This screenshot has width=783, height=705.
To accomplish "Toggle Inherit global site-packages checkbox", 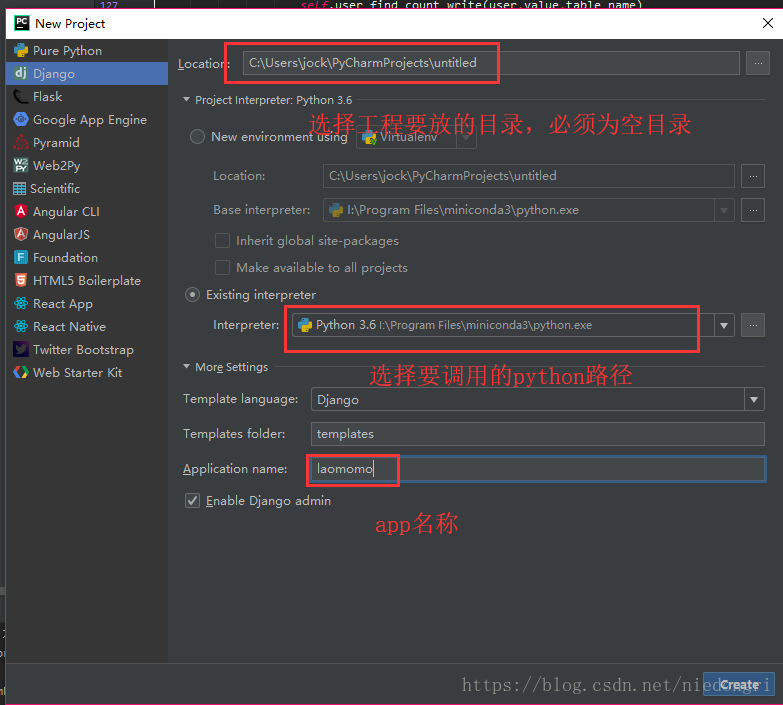I will pyautogui.click(x=222, y=241).
